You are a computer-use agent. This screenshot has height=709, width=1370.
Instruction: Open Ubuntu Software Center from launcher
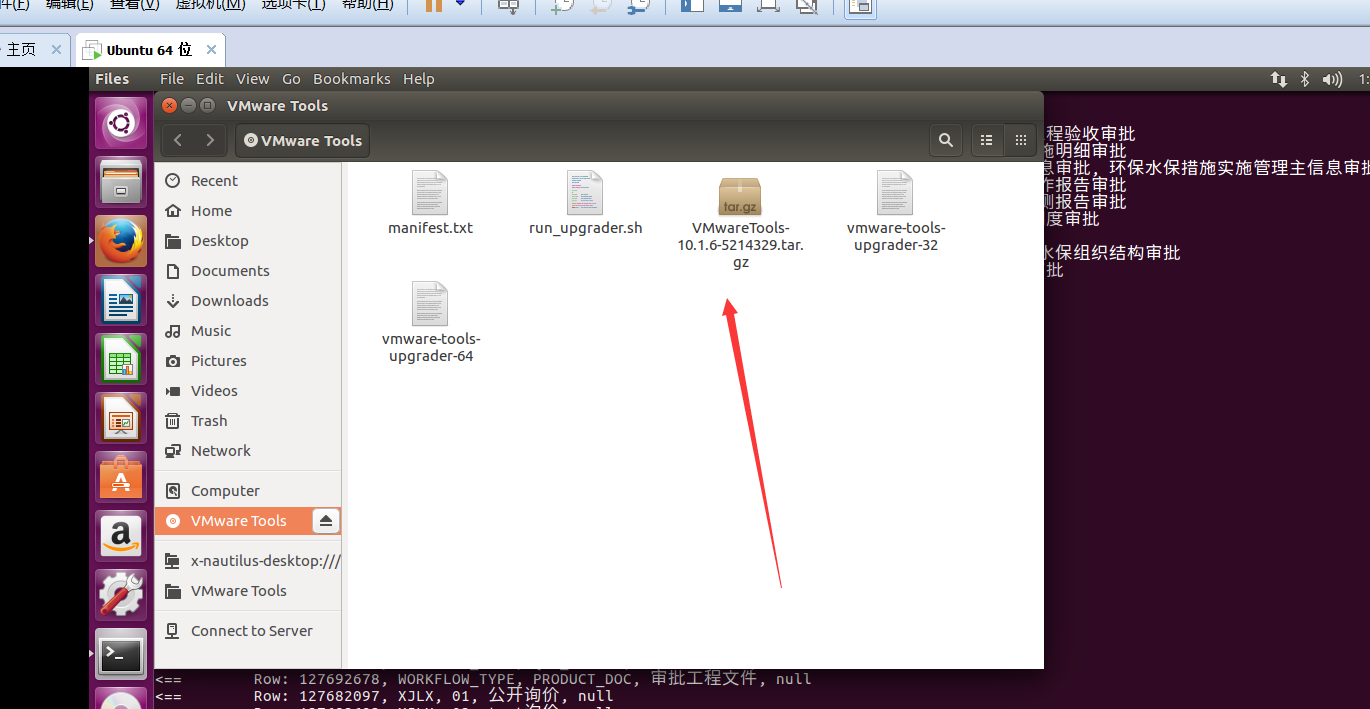tap(121, 477)
